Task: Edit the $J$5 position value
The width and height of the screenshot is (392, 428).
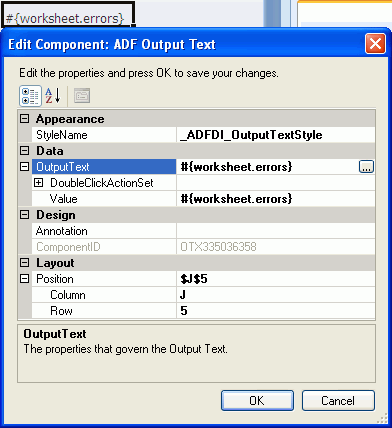Action: tap(276, 279)
